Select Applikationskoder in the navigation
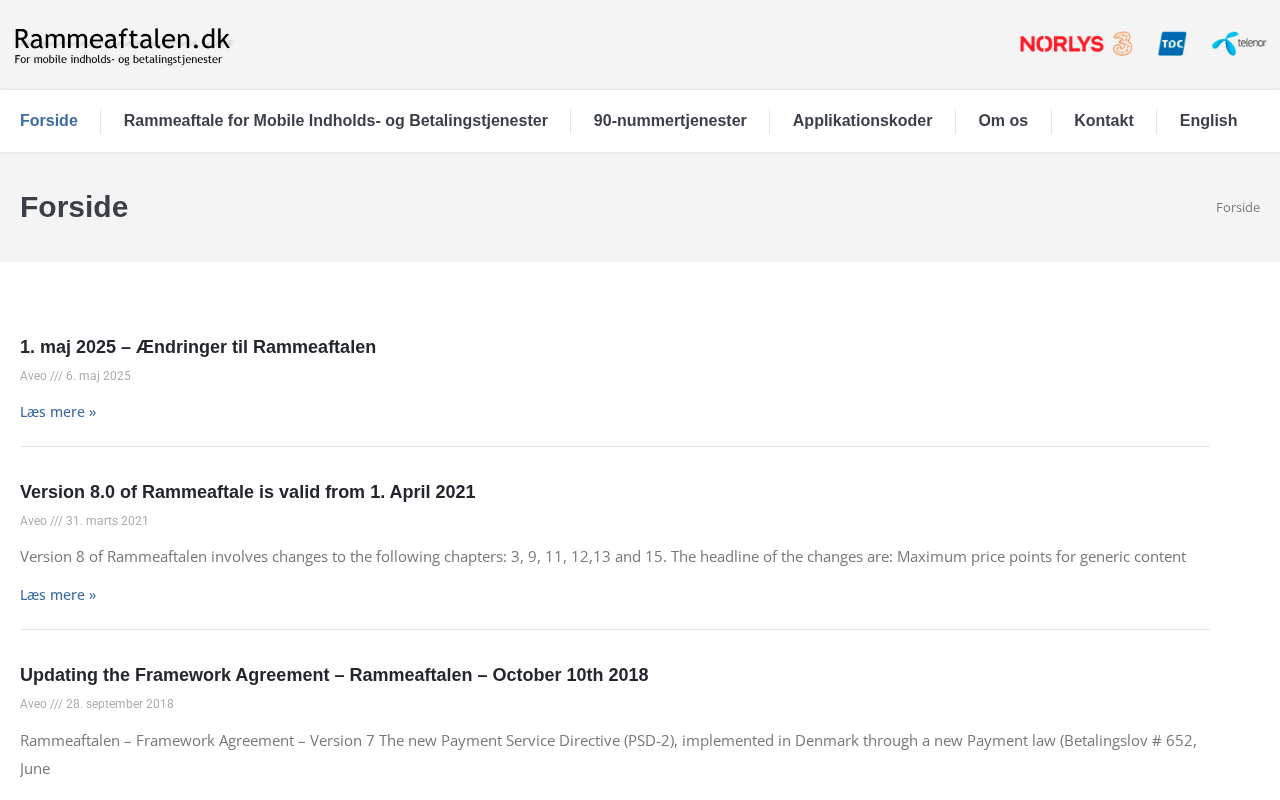The width and height of the screenshot is (1280, 800). pyautogui.click(x=862, y=121)
